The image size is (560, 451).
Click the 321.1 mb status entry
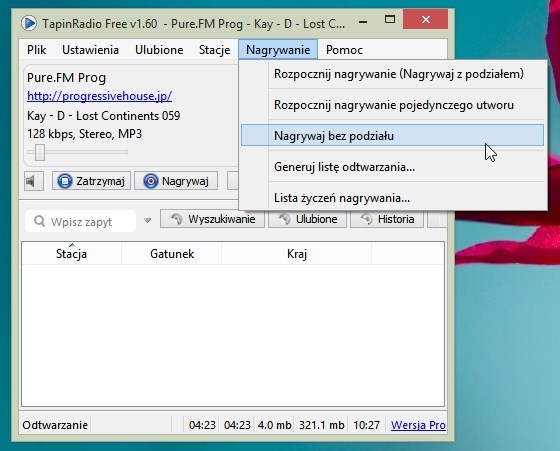point(322,425)
